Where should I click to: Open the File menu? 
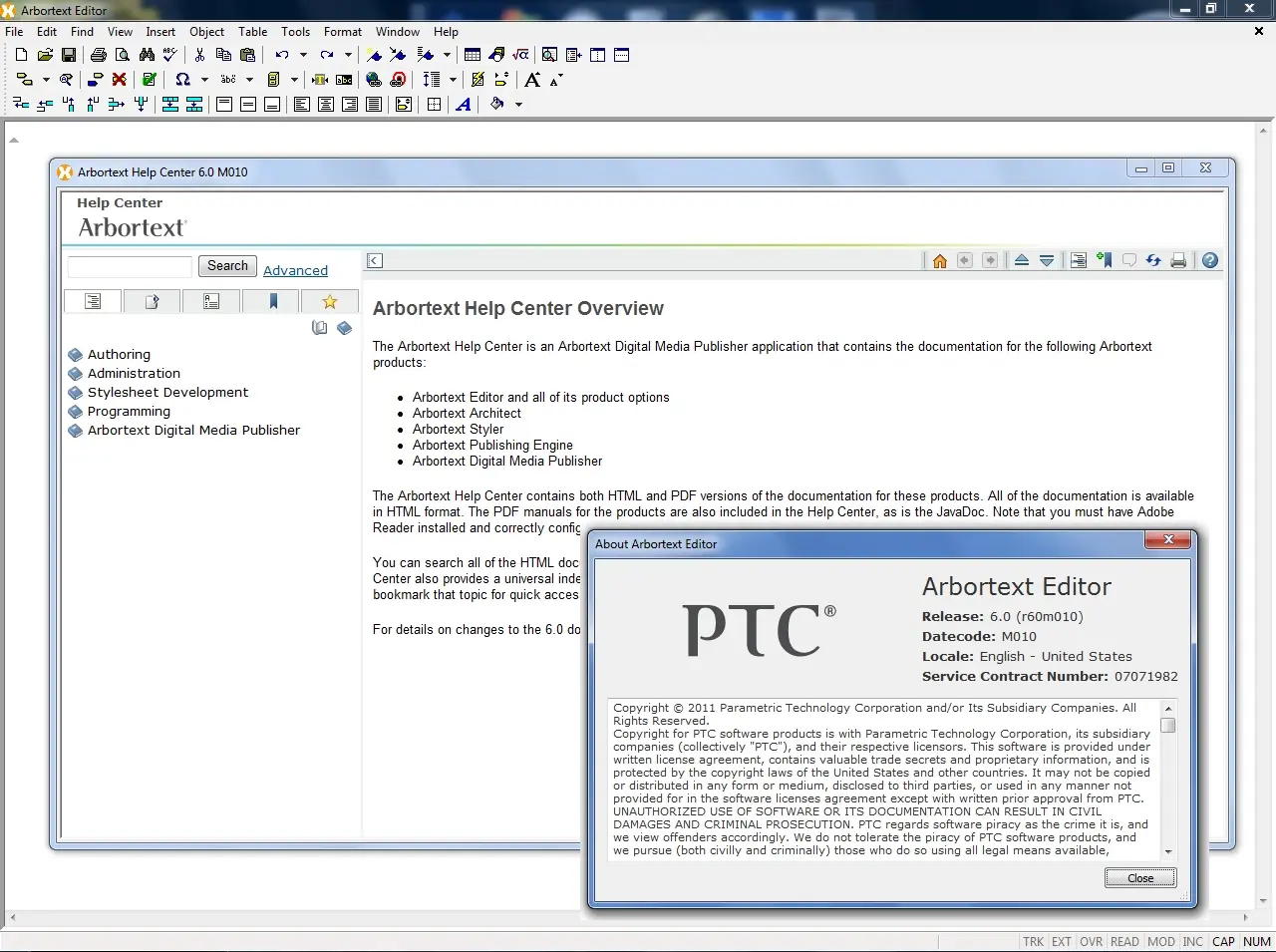pyautogui.click(x=14, y=31)
